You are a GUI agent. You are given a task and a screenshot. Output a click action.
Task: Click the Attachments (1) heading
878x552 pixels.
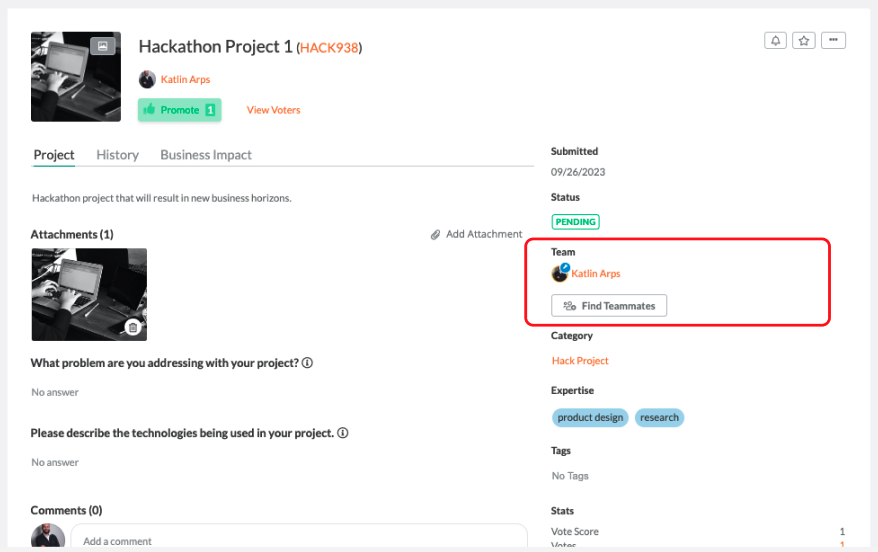coord(72,235)
